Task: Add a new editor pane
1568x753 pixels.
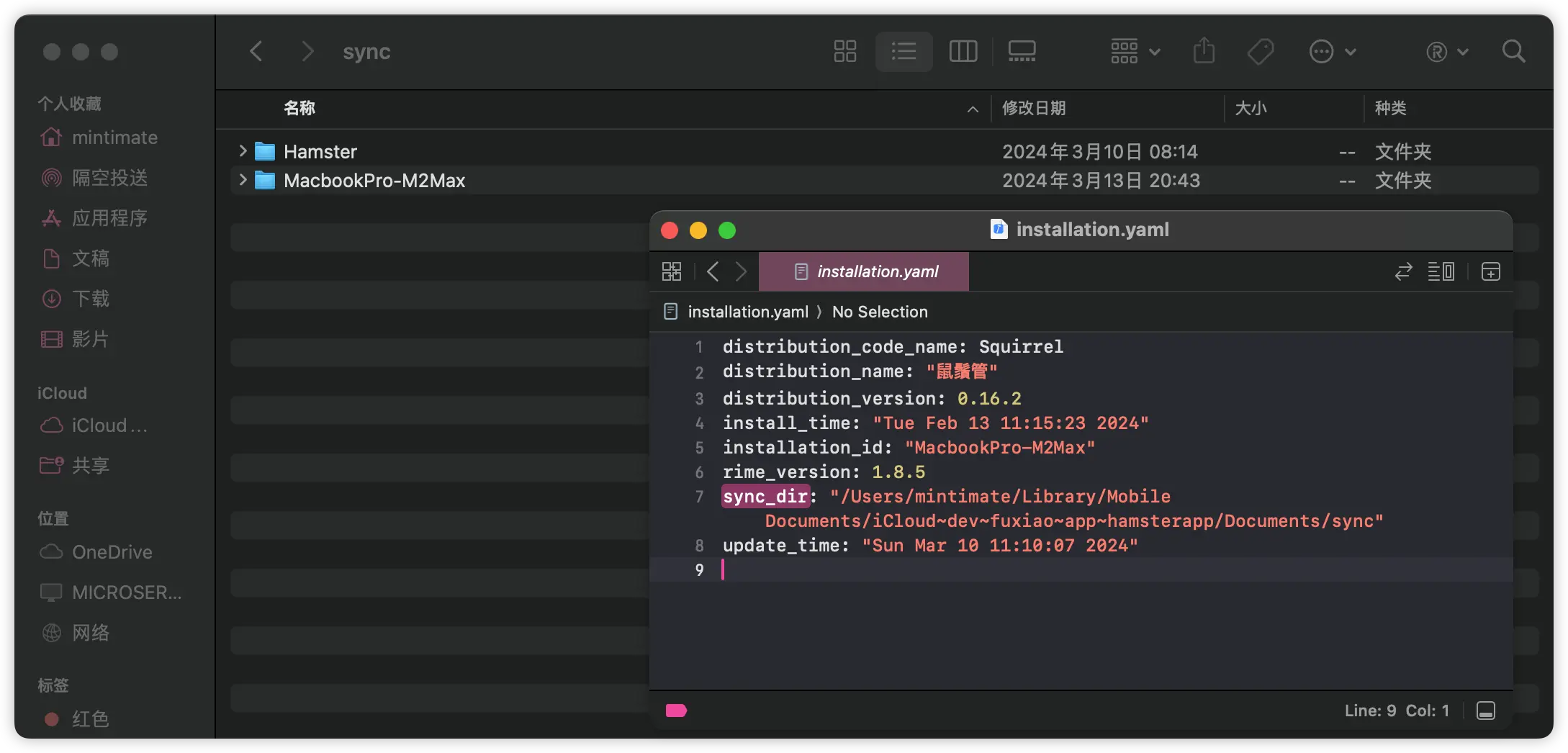Action: click(x=1491, y=271)
